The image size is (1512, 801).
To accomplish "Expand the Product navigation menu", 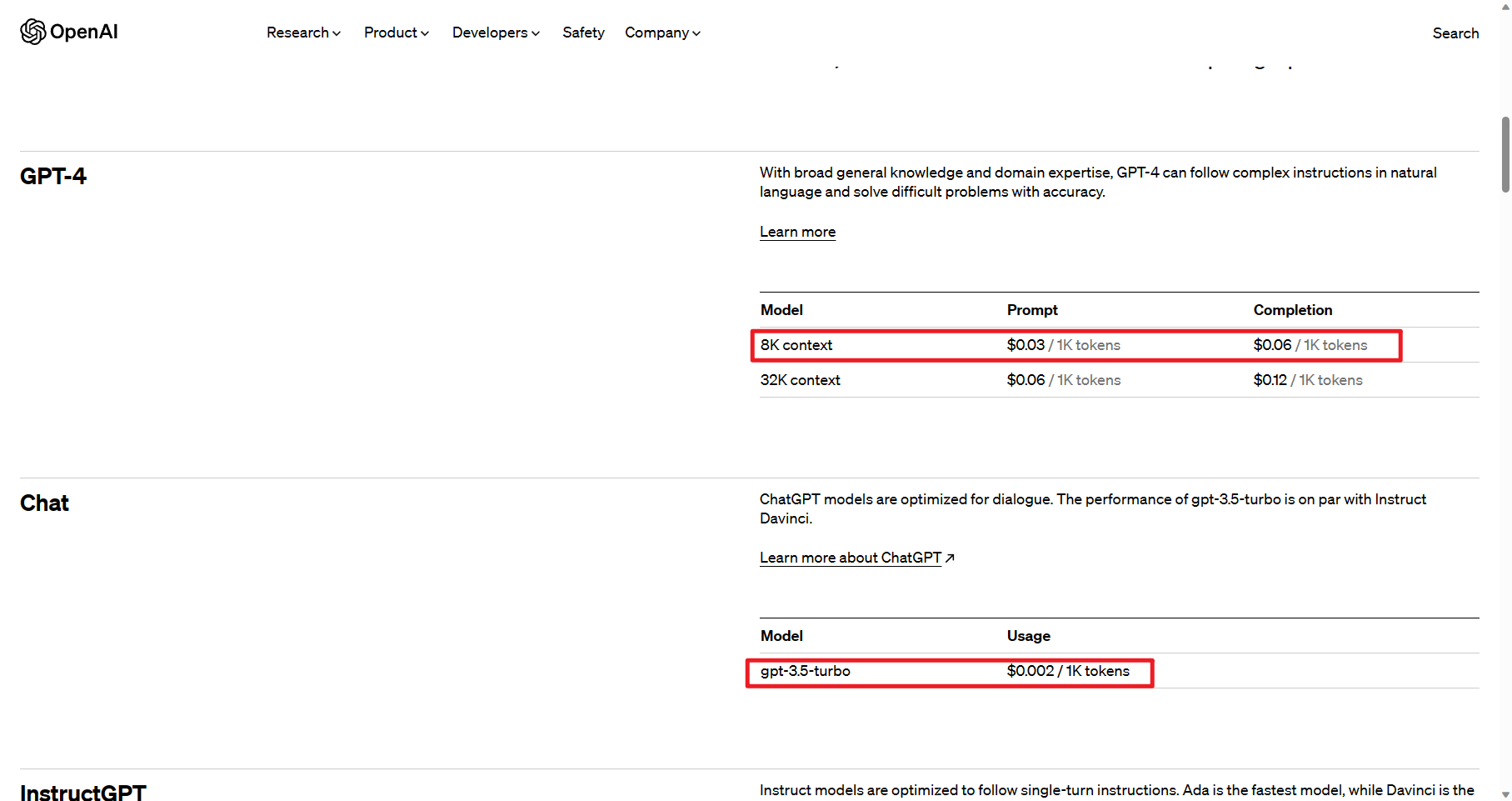I will (x=397, y=33).
